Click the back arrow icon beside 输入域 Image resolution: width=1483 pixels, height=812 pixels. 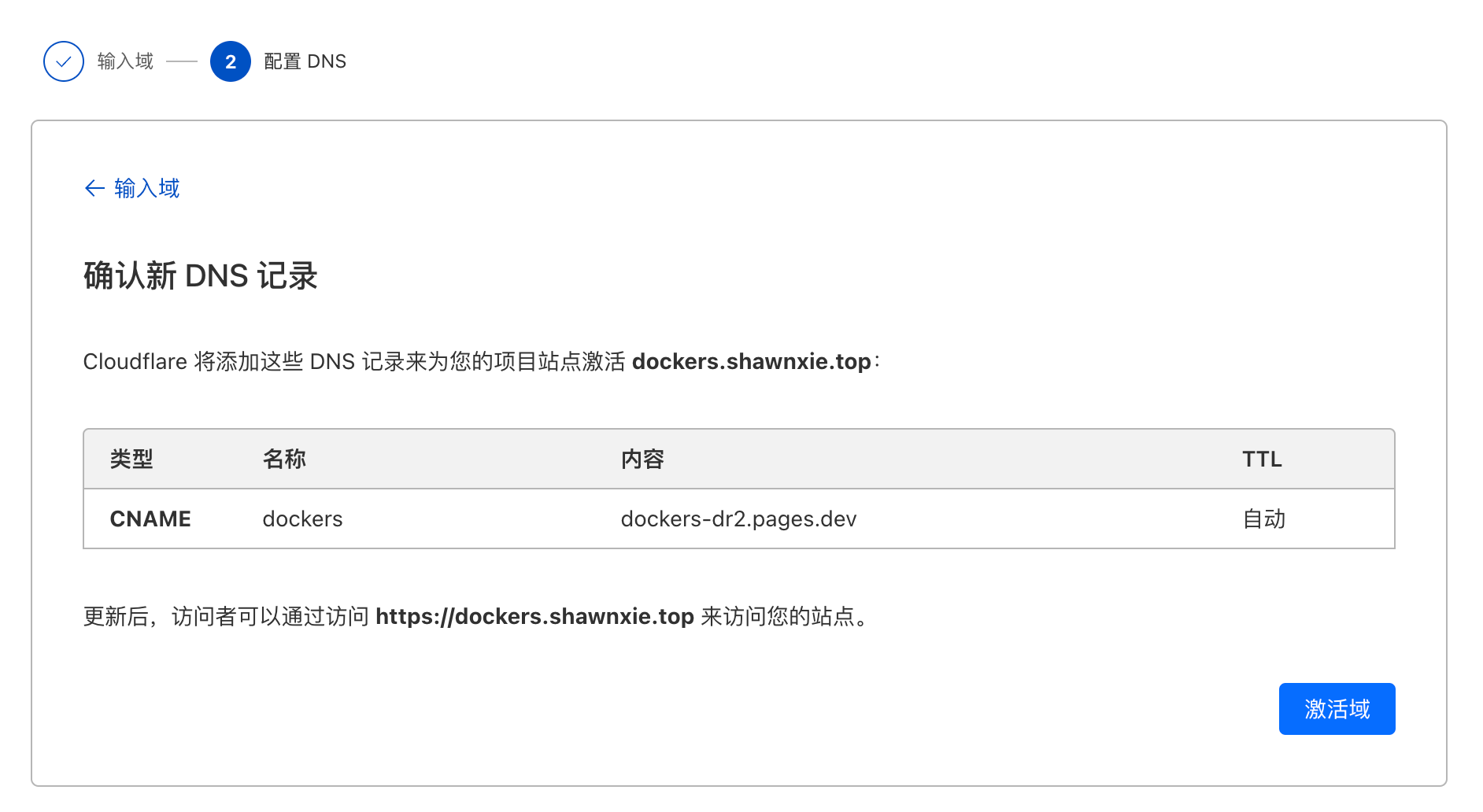click(94, 188)
